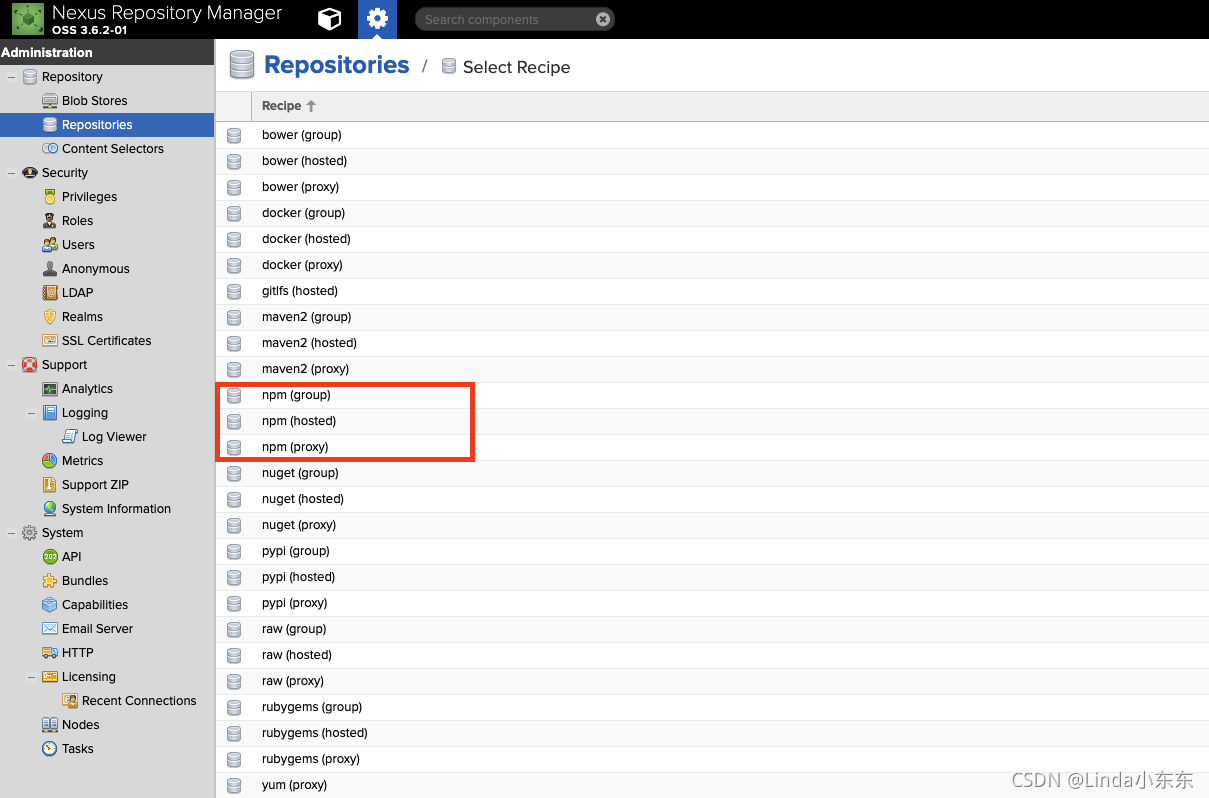The width and height of the screenshot is (1209, 798).
Task: Choose the bower (group) recipe
Action: [712, 135]
